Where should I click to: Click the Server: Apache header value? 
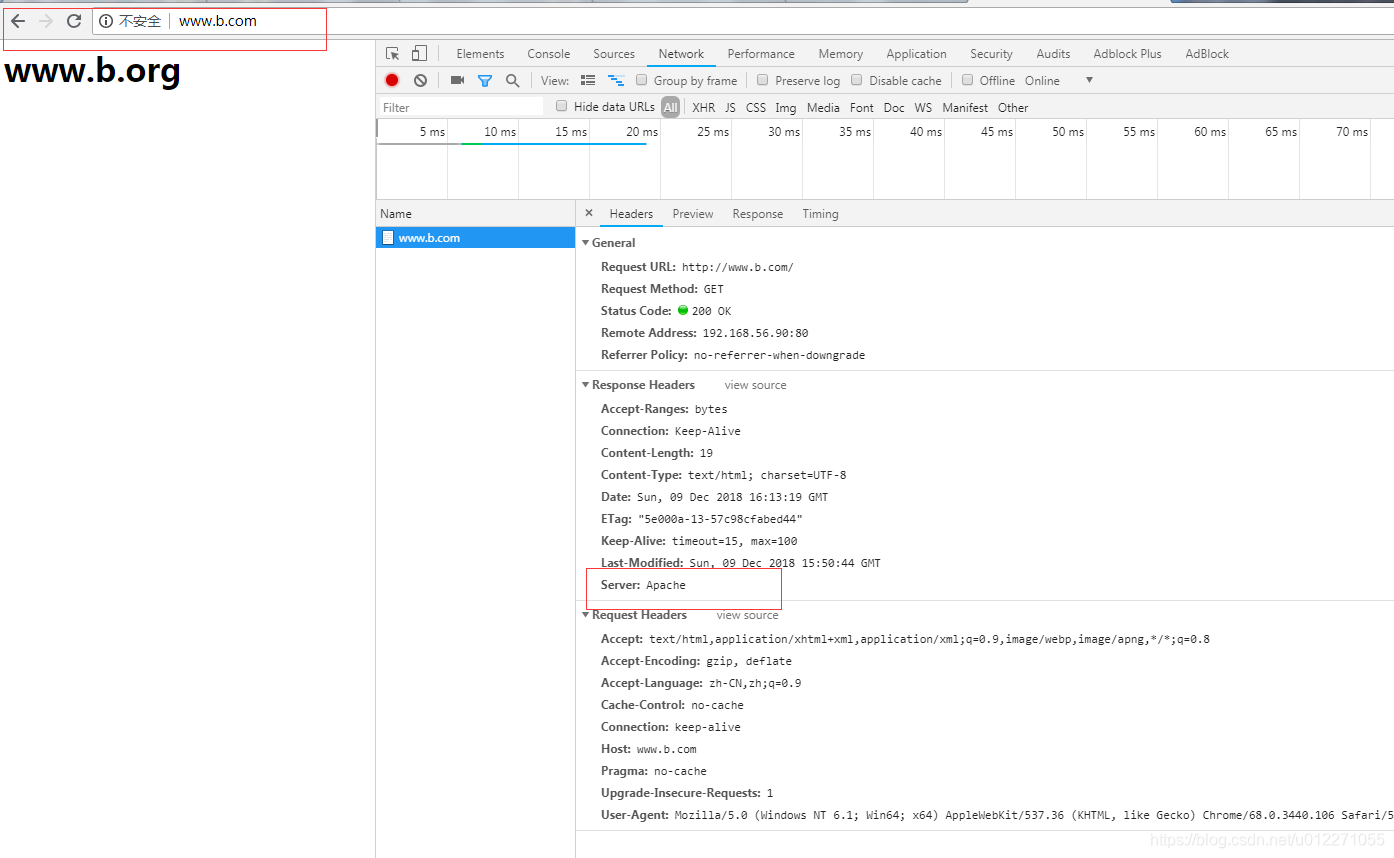[x=666, y=585]
